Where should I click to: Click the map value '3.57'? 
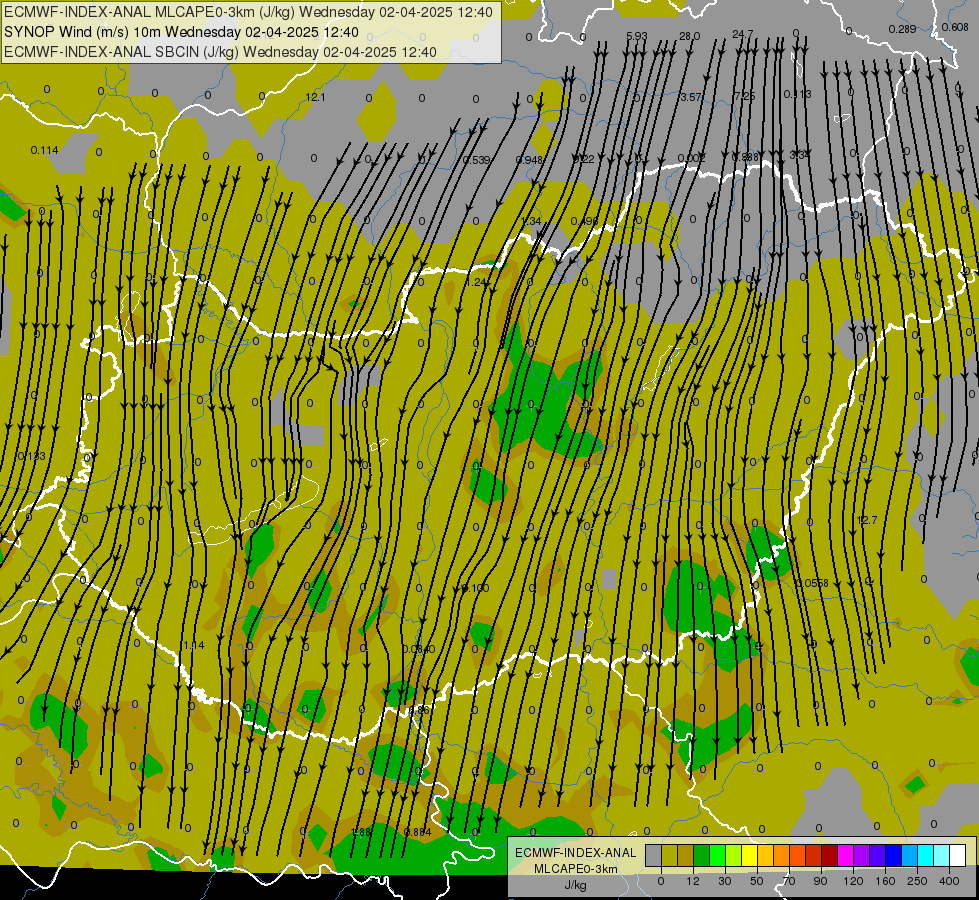(691, 97)
